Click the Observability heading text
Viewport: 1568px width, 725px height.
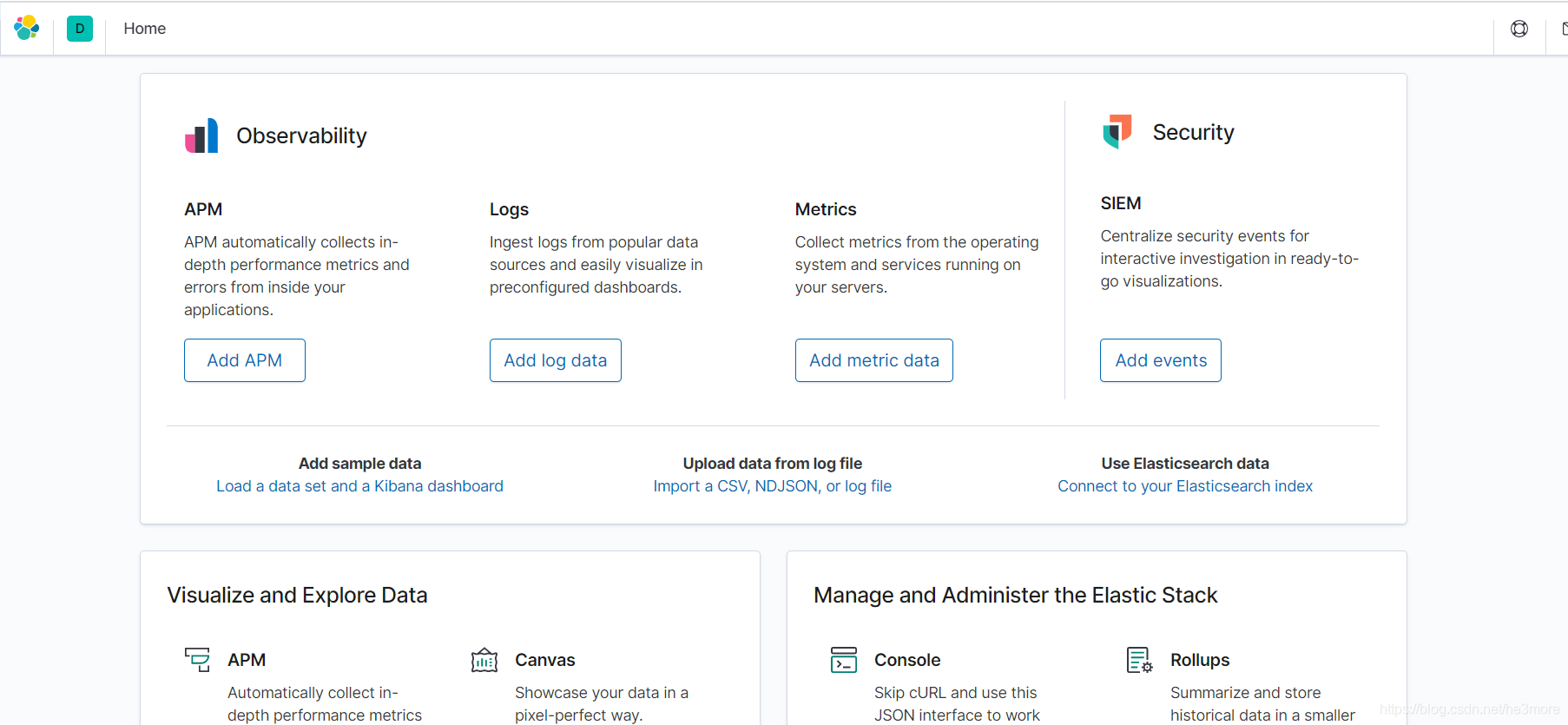point(301,135)
